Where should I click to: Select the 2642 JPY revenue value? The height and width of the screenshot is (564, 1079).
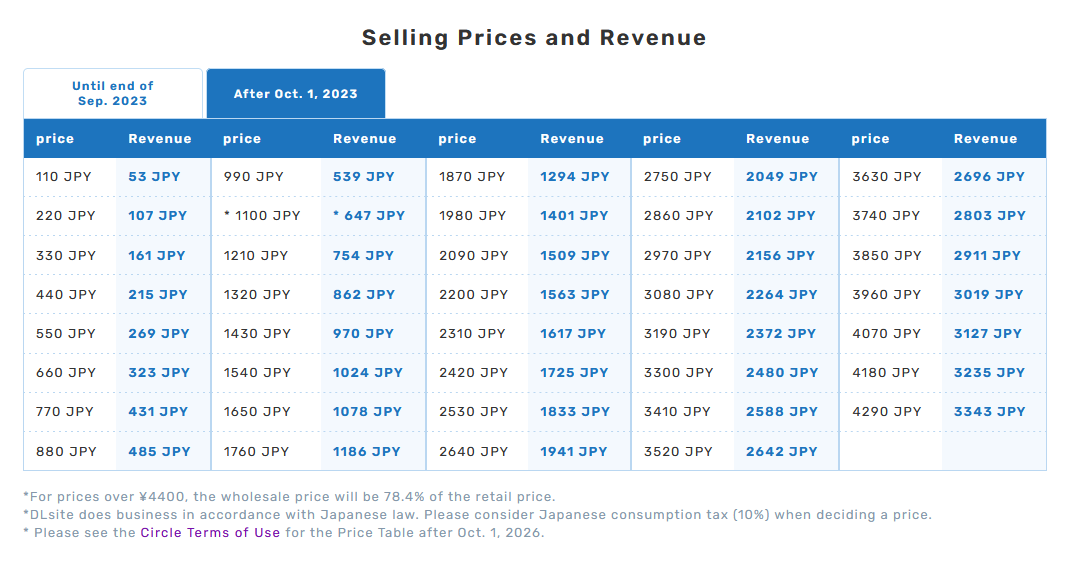point(781,452)
